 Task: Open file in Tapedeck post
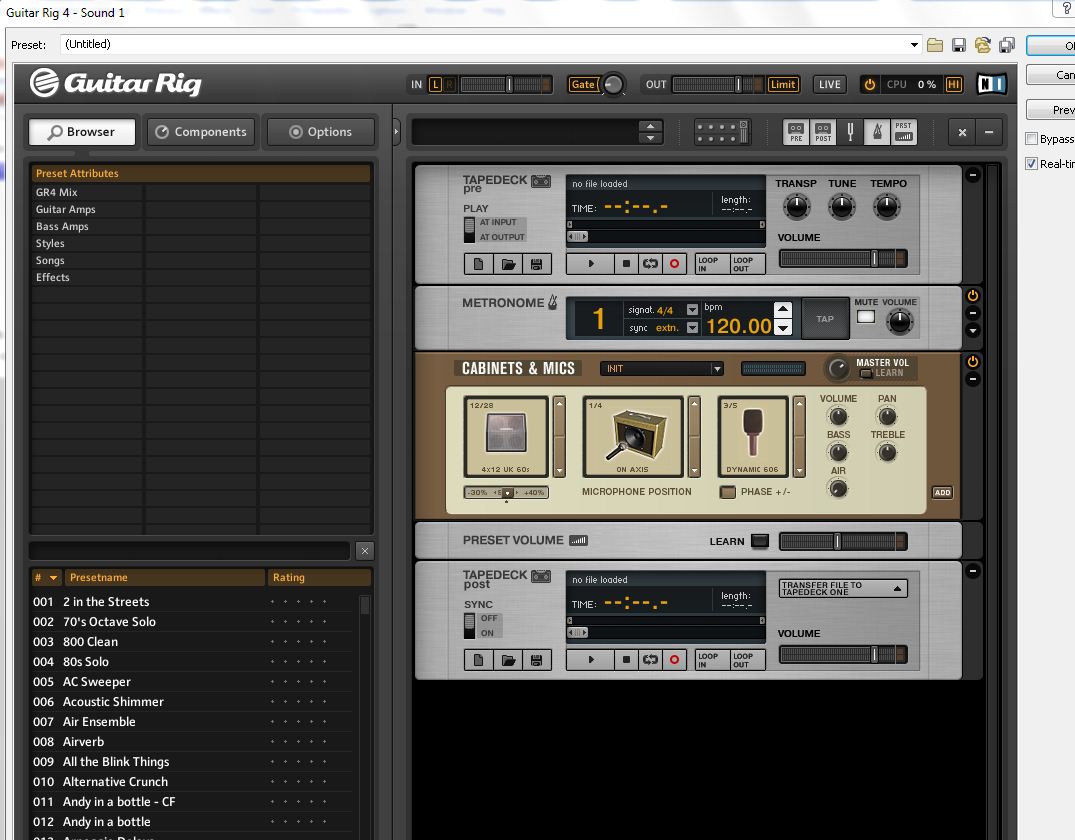(508, 660)
